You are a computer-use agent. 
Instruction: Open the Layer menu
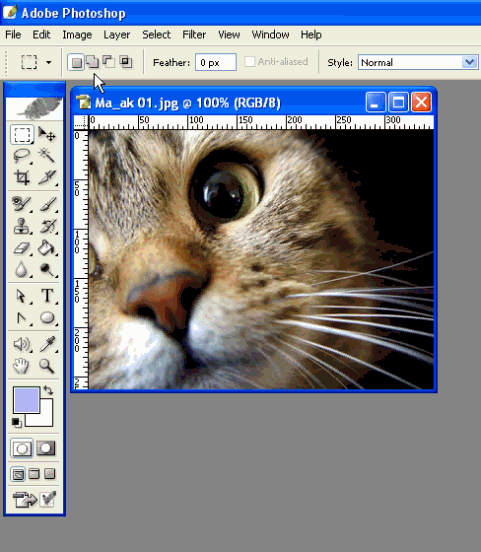[117, 35]
